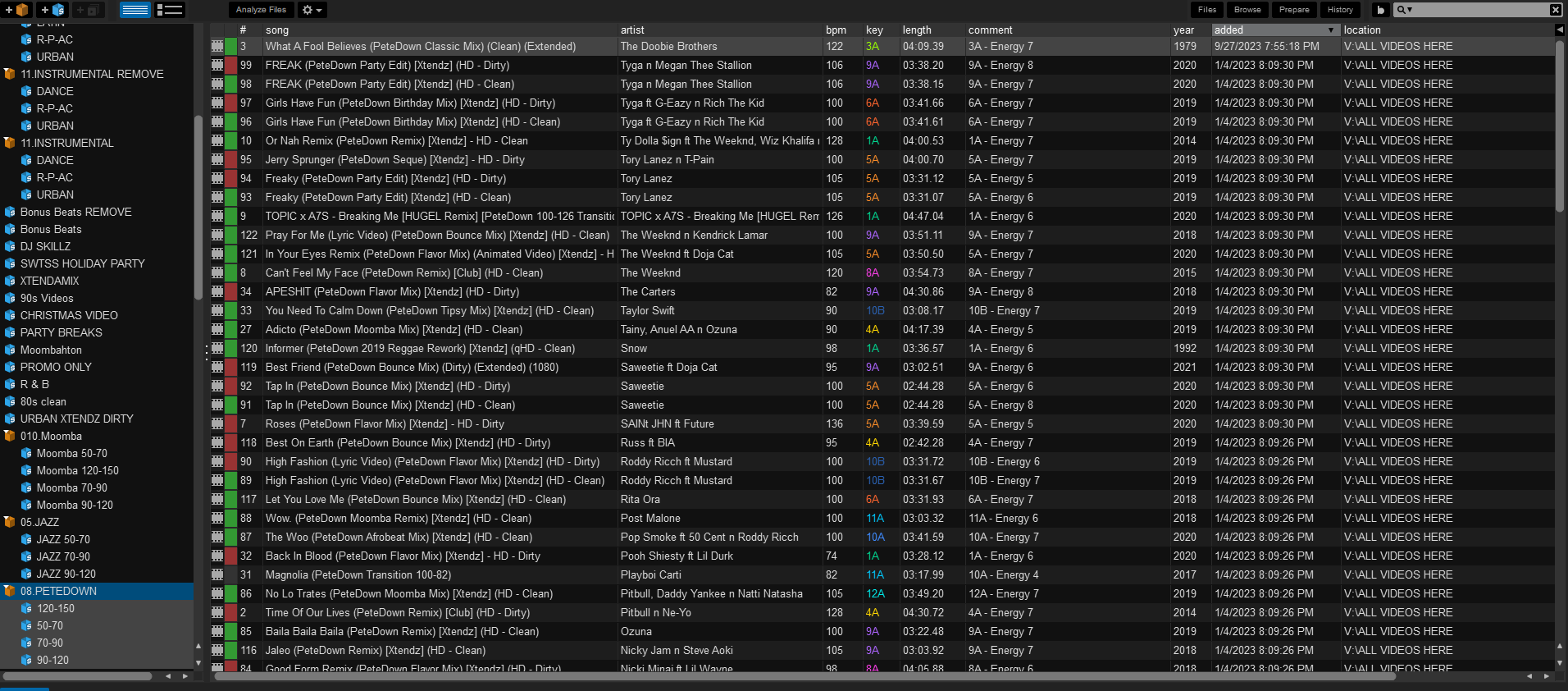Viewport: 1568px width, 691px height.
Task: Sort by the added column header arrow
Action: [x=1330, y=30]
